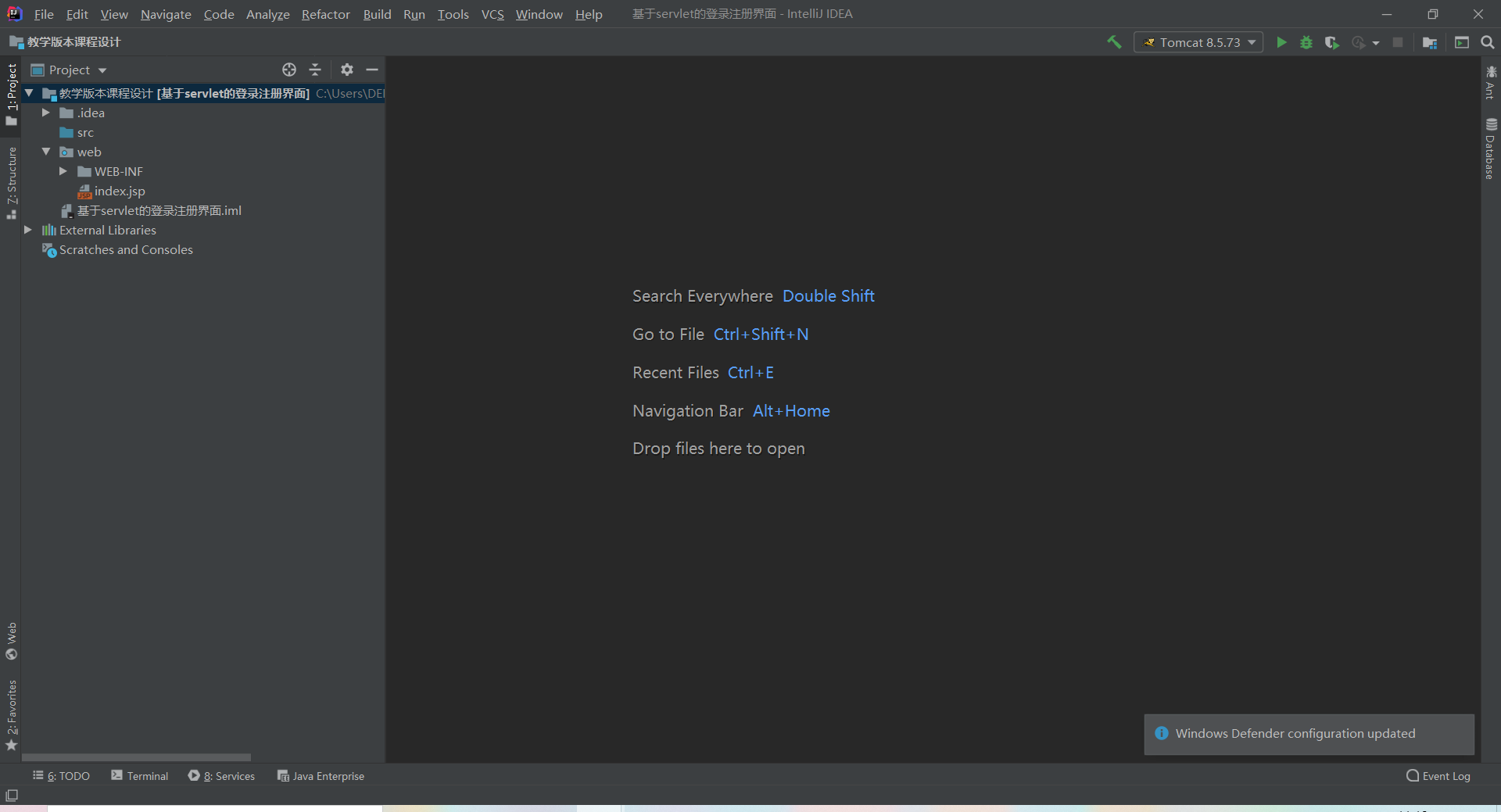The width and height of the screenshot is (1501, 812).
Task: Click the Stop square icon
Action: (1398, 42)
